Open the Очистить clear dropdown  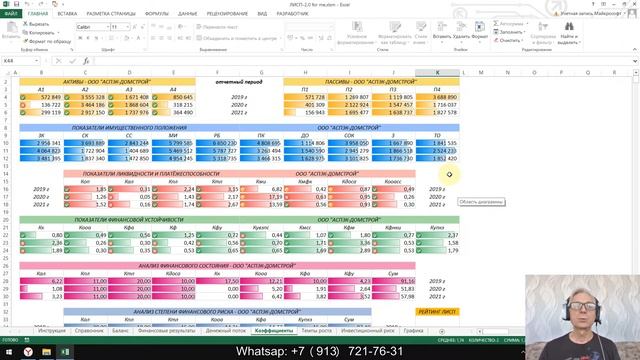(x=508, y=40)
